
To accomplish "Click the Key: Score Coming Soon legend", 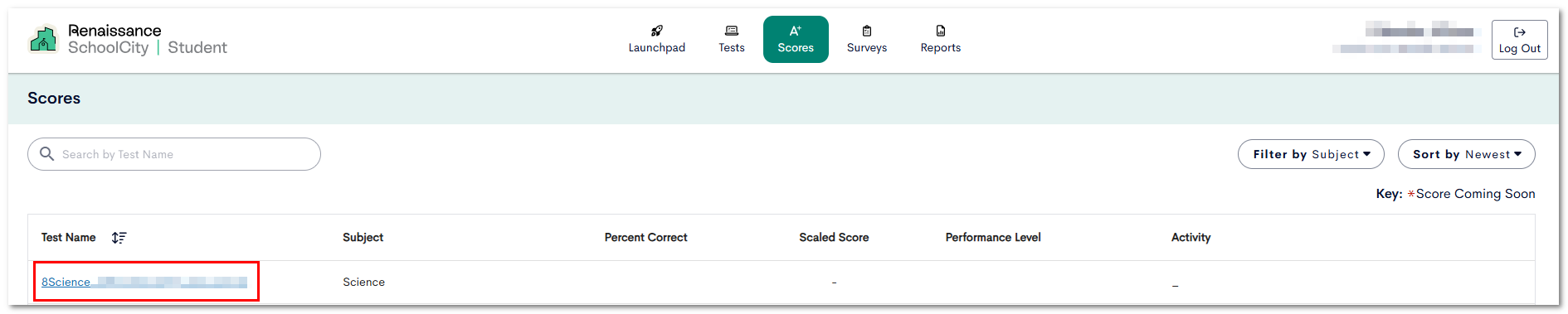I will (1455, 194).
